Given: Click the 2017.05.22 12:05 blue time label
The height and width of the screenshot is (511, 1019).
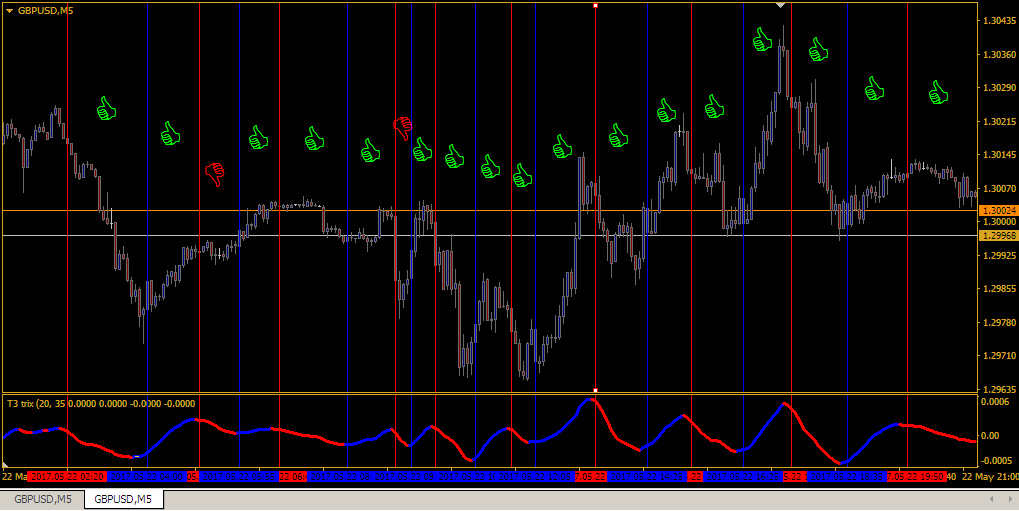Looking at the screenshot, I should pyautogui.click(x=535, y=477).
